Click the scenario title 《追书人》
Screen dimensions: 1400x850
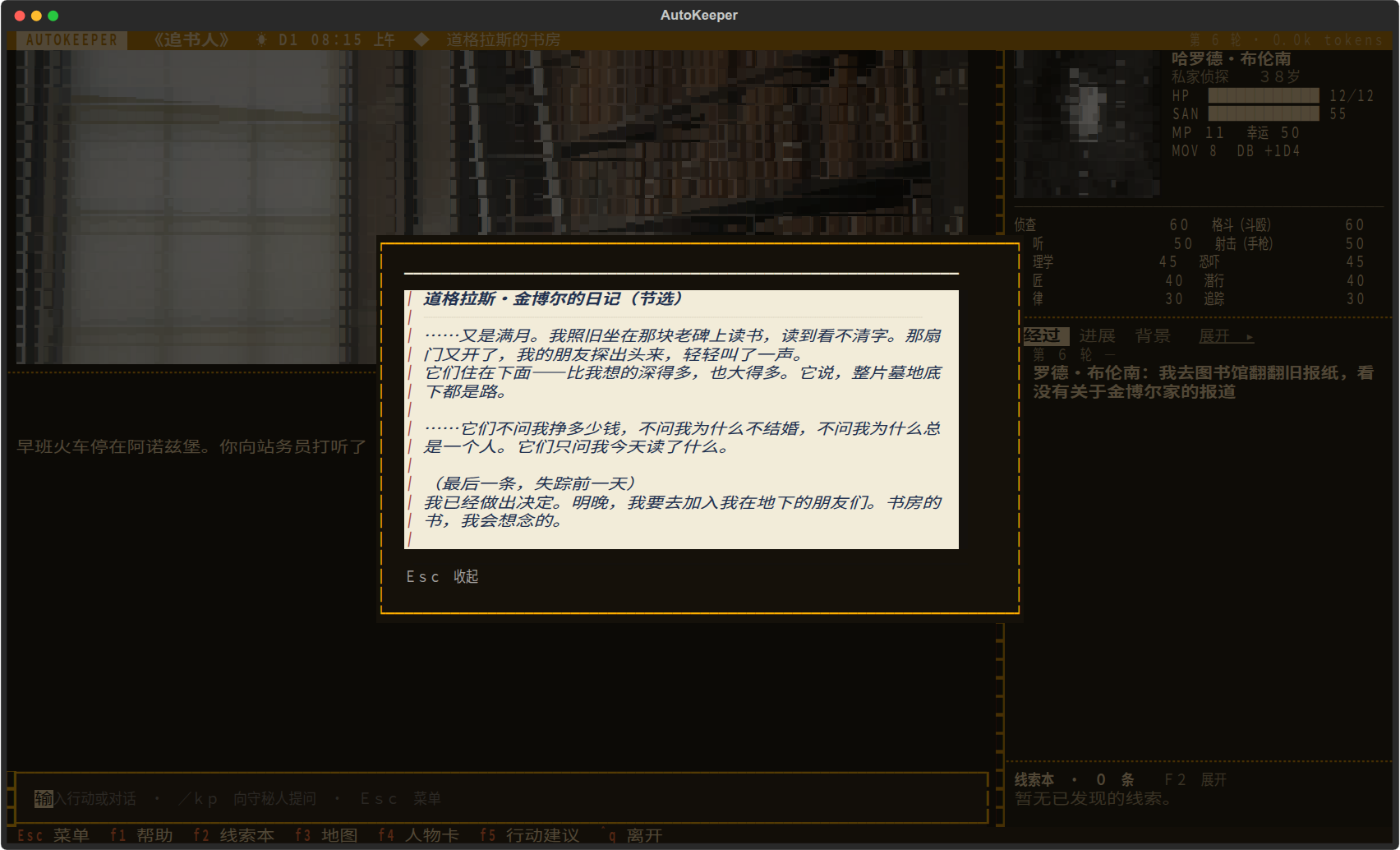191,39
